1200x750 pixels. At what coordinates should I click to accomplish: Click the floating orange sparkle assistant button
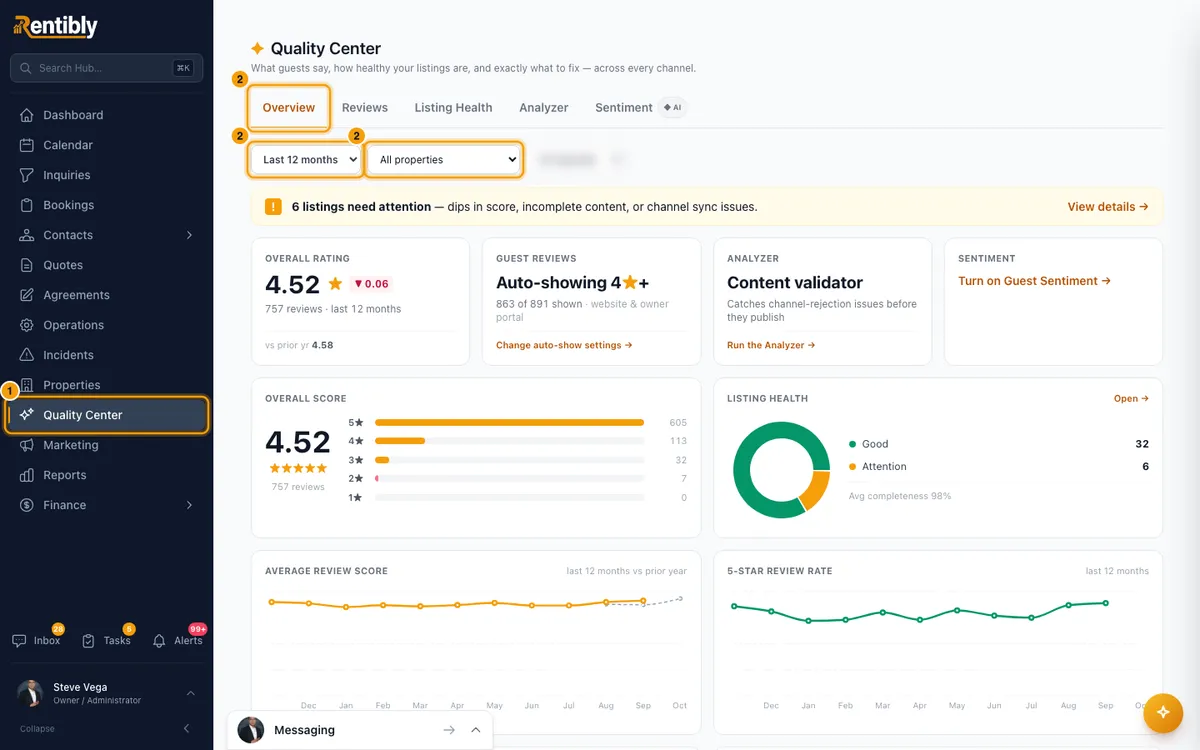click(x=1163, y=712)
